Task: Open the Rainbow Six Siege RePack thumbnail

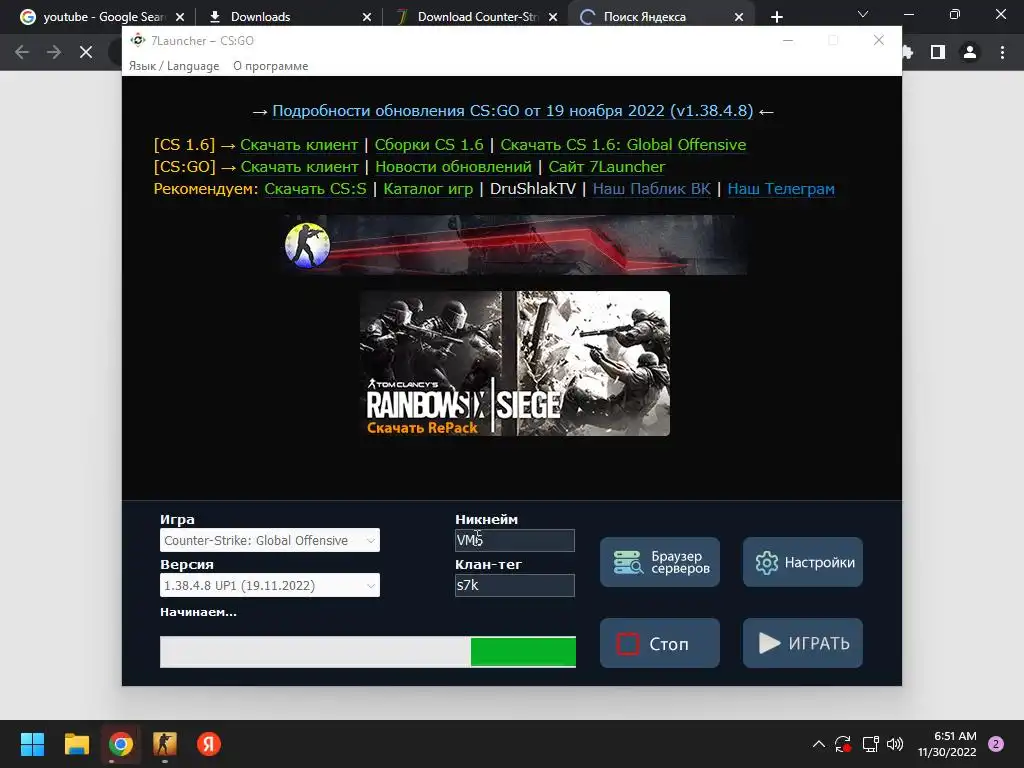Action: coord(515,363)
